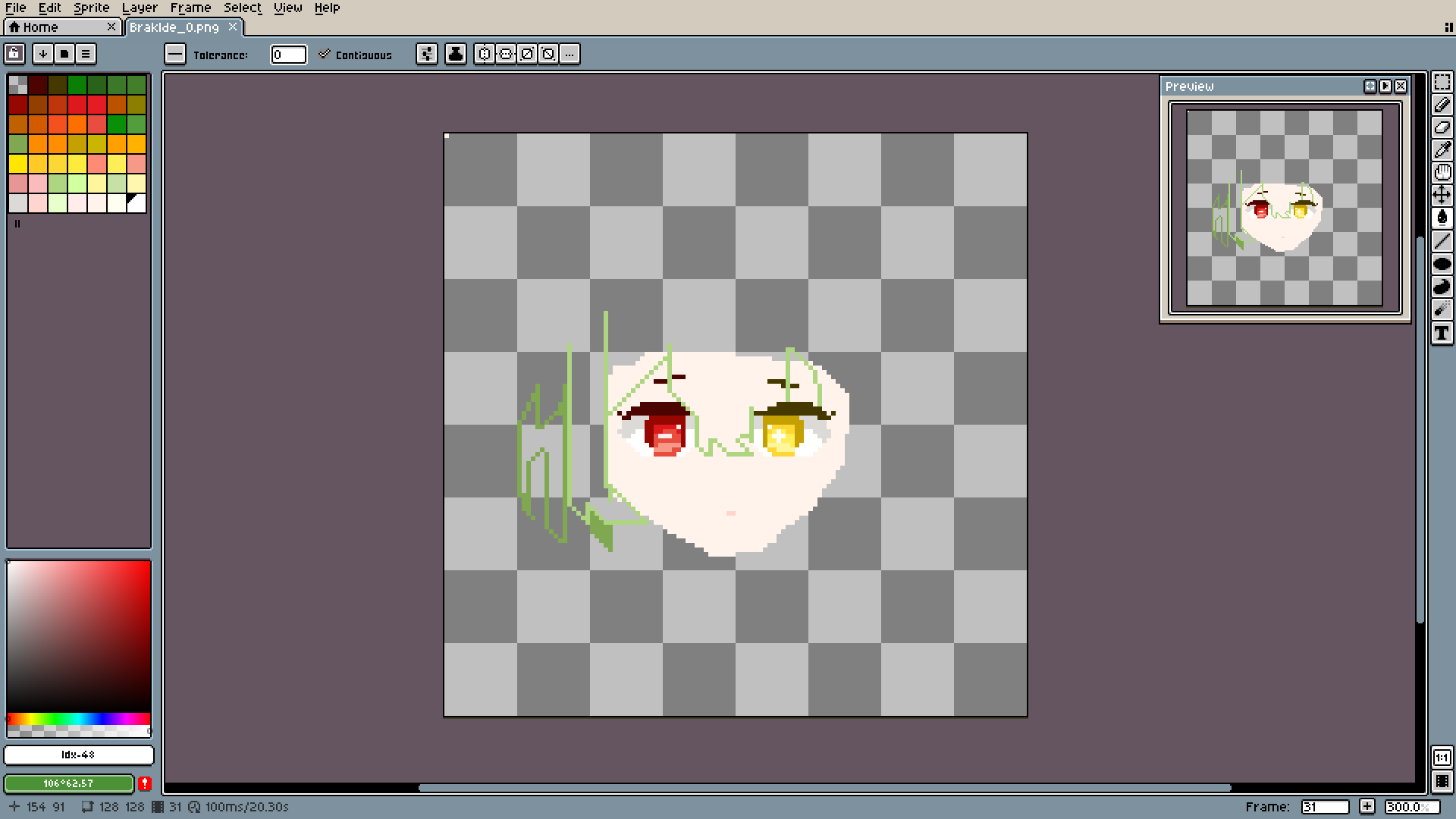Select the Marquee selection tool

pos(1442,82)
